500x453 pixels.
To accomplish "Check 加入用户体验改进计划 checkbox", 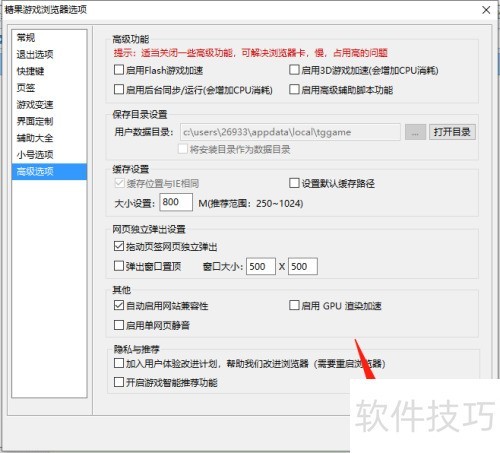I will [119, 363].
